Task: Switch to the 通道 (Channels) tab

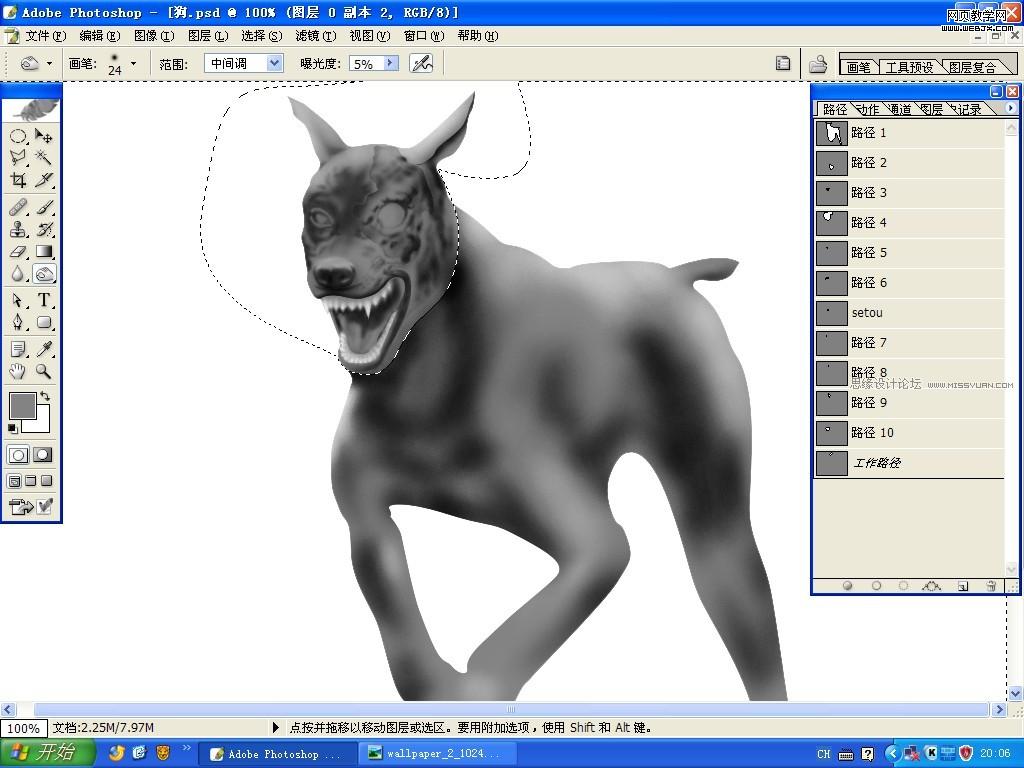Action: [x=899, y=109]
